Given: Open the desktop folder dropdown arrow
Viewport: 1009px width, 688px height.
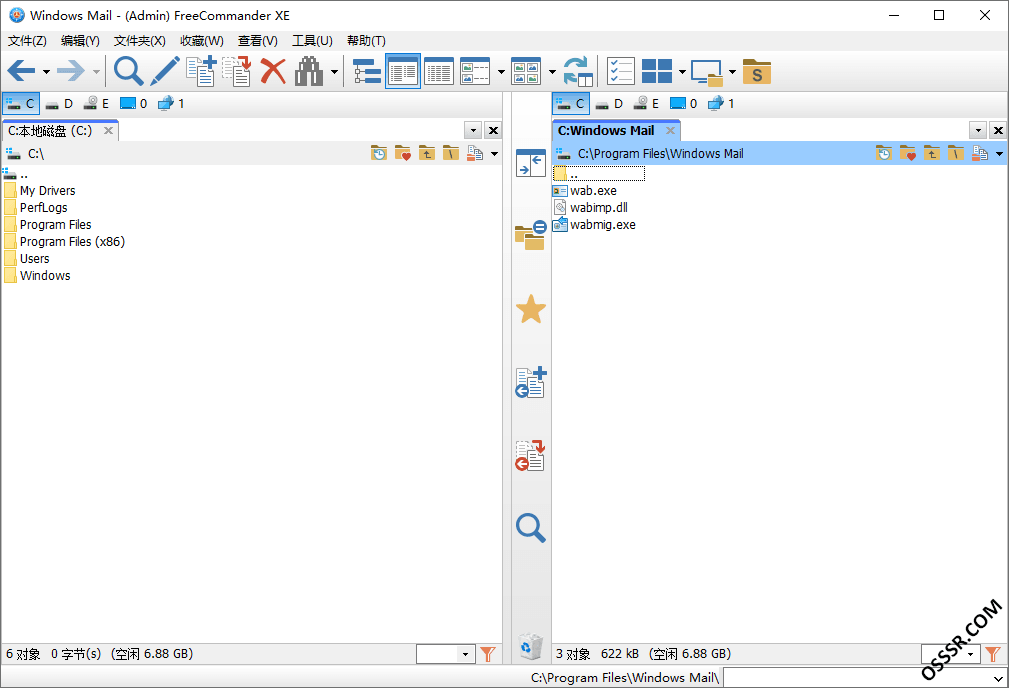Looking at the screenshot, I should coord(732,71).
